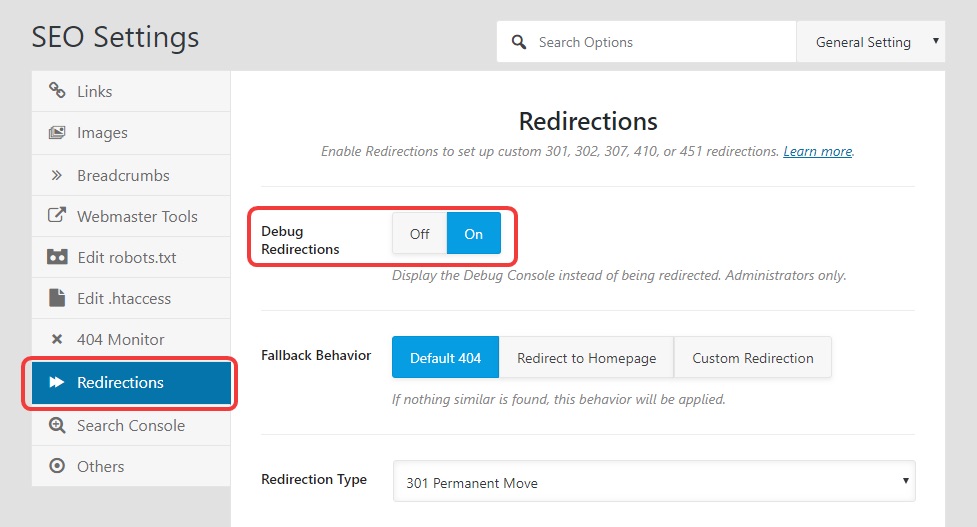Viewport: 977px width, 527px height.
Task: Select Custom Redirection fallback option
Action: point(752,358)
